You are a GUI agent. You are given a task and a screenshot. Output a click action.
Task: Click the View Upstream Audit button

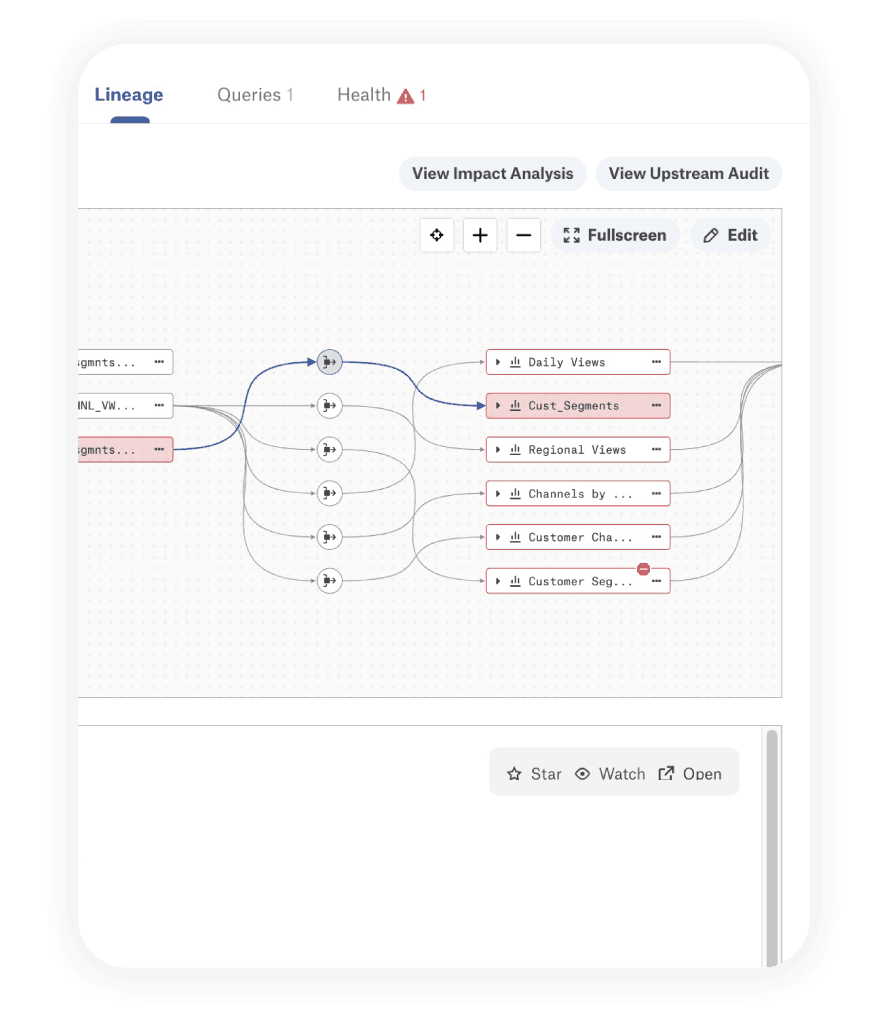(688, 173)
